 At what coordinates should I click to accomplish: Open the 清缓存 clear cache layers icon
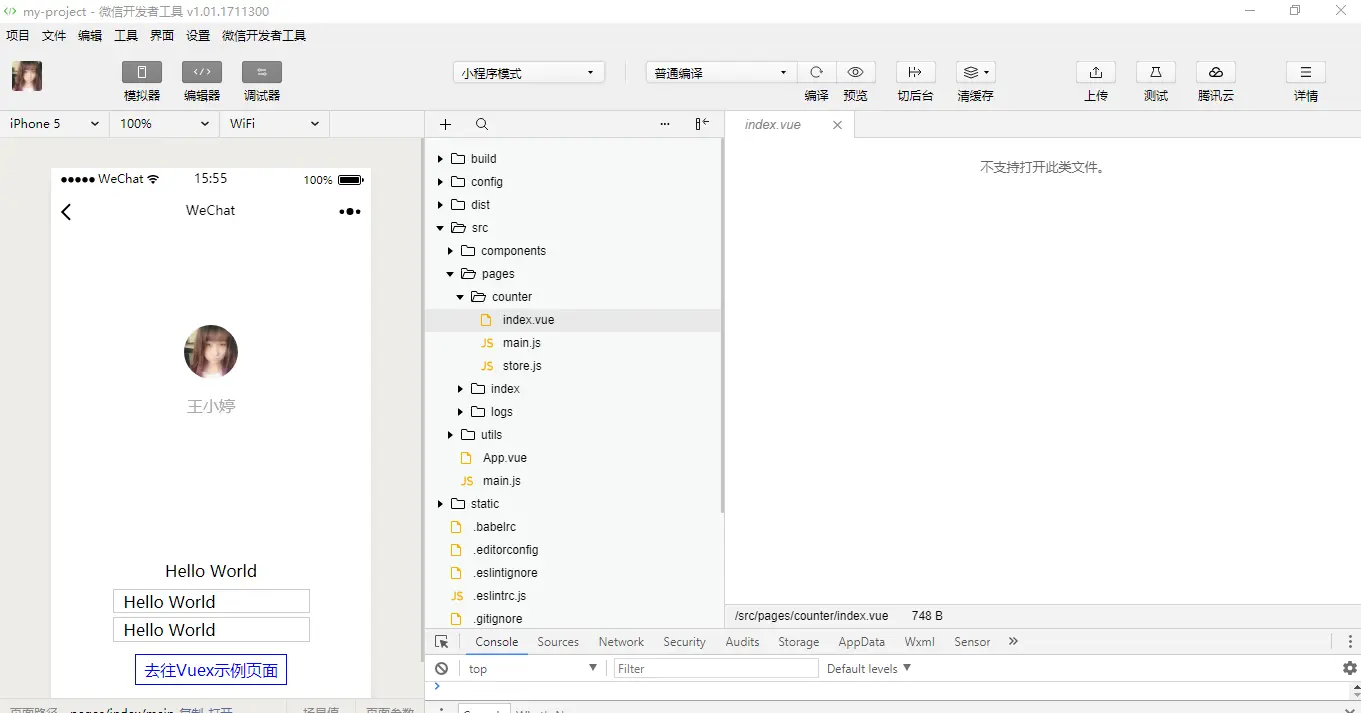pos(975,72)
